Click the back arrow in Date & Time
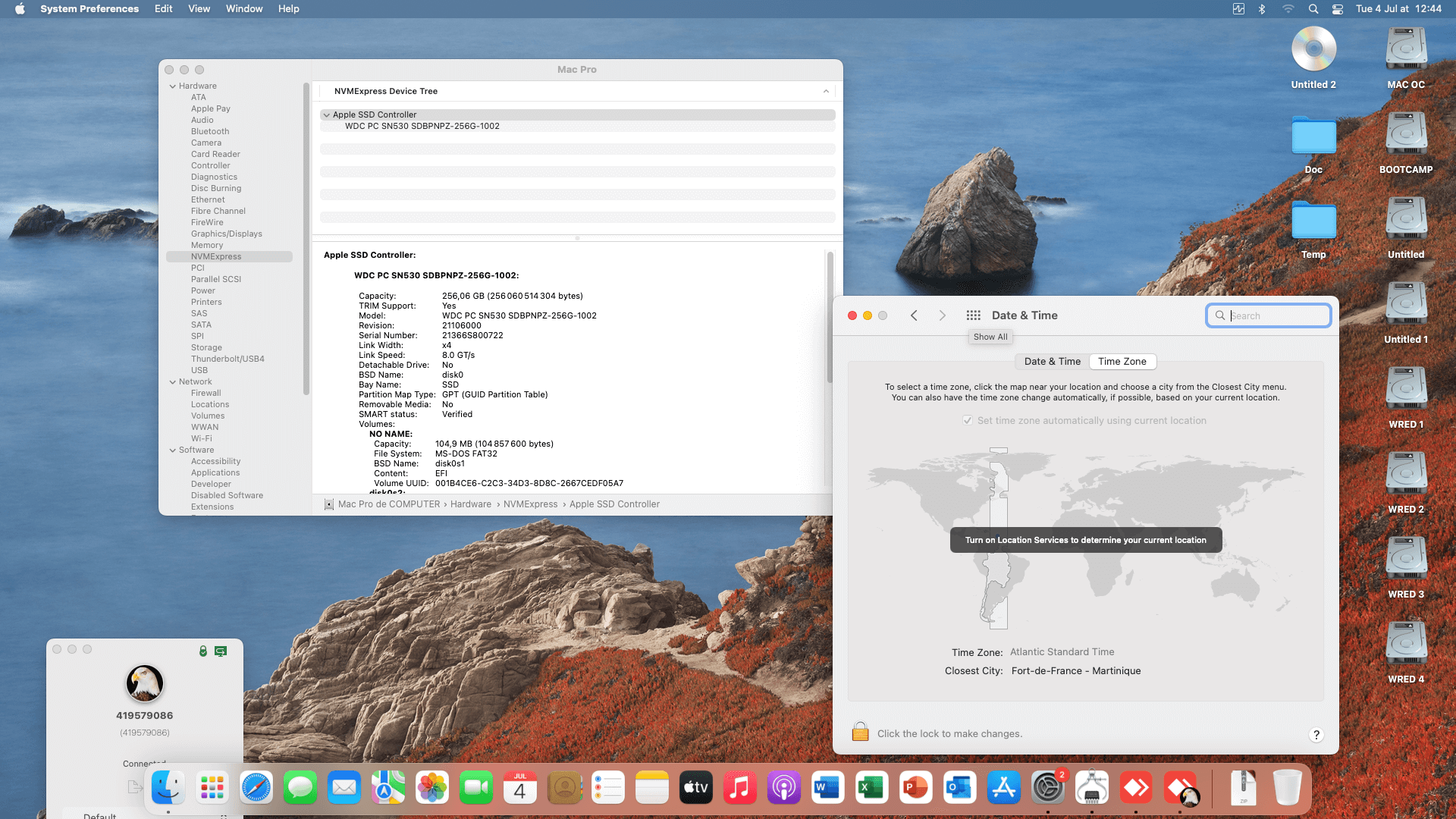Screen dimensions: 1456x819 tap(914, 315)
